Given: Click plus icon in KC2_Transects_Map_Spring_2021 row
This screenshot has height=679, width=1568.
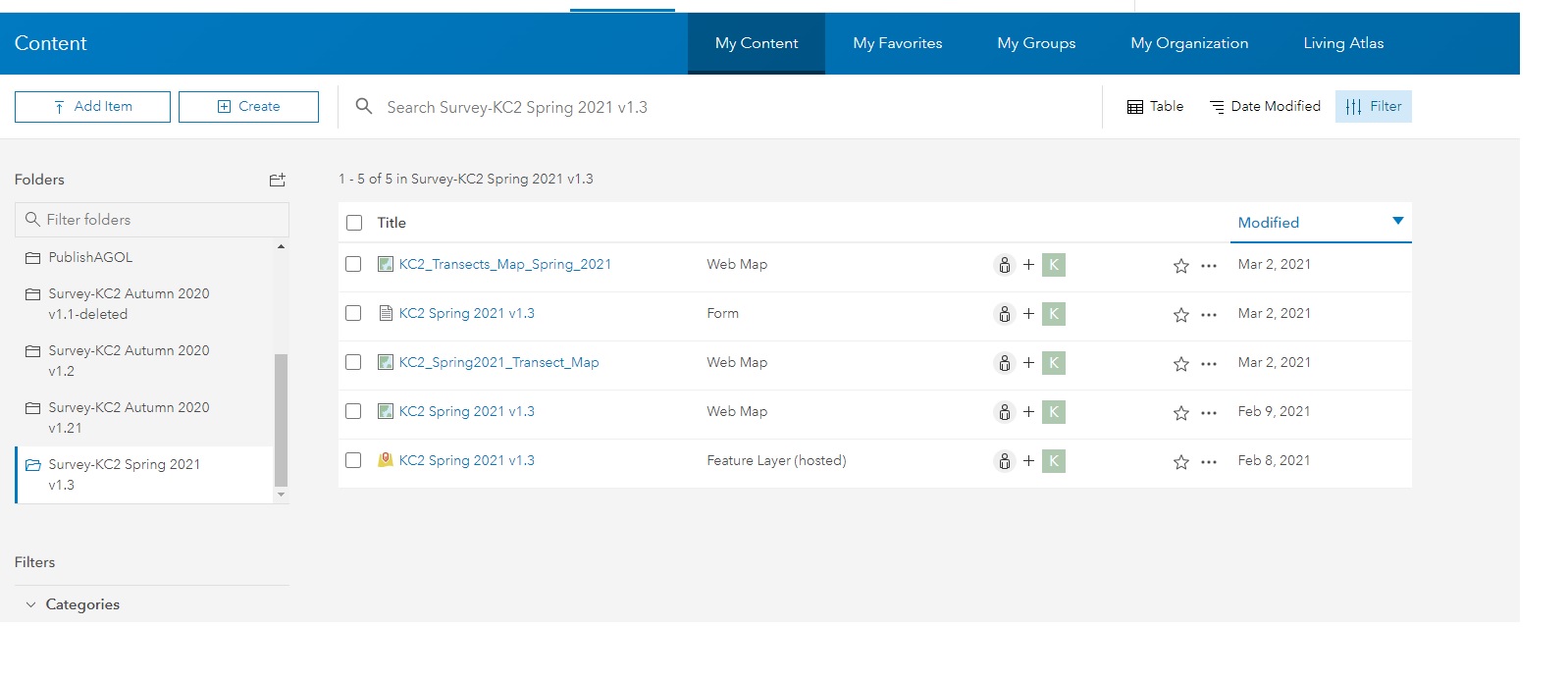Looking at the screenshot, I should [x=1028, y=264].
